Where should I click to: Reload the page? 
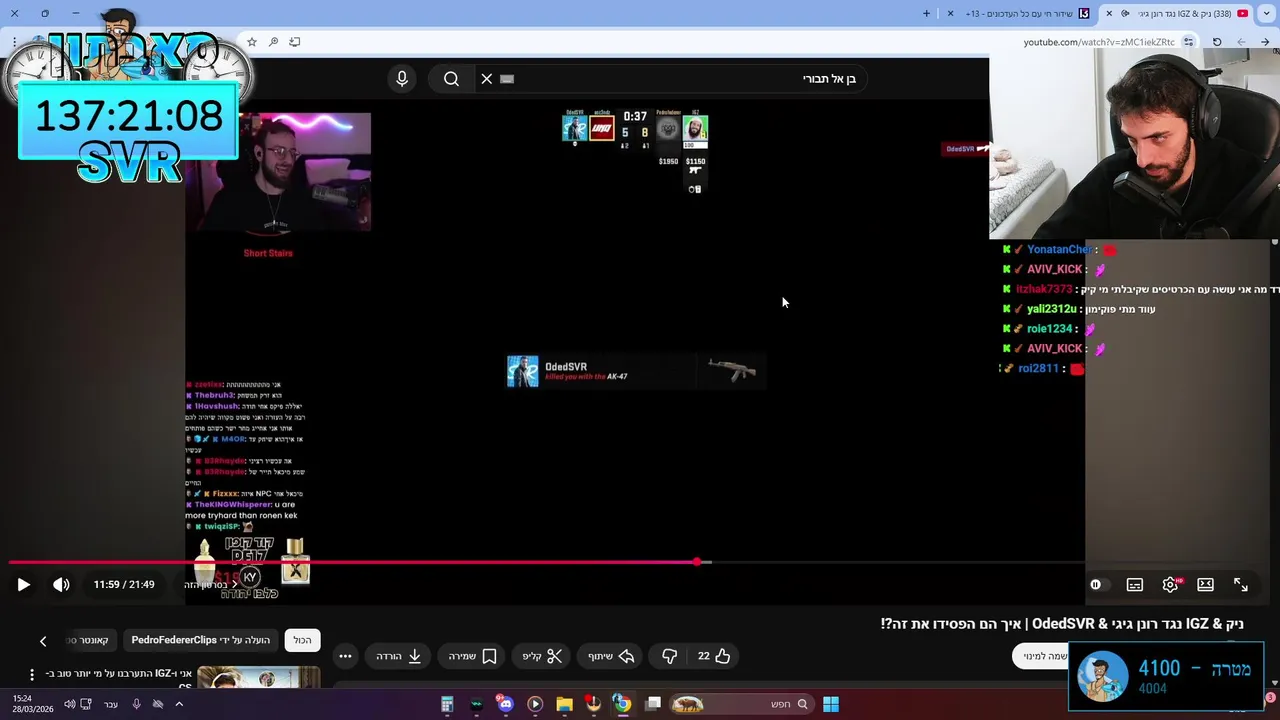(x=1217, y=42)
